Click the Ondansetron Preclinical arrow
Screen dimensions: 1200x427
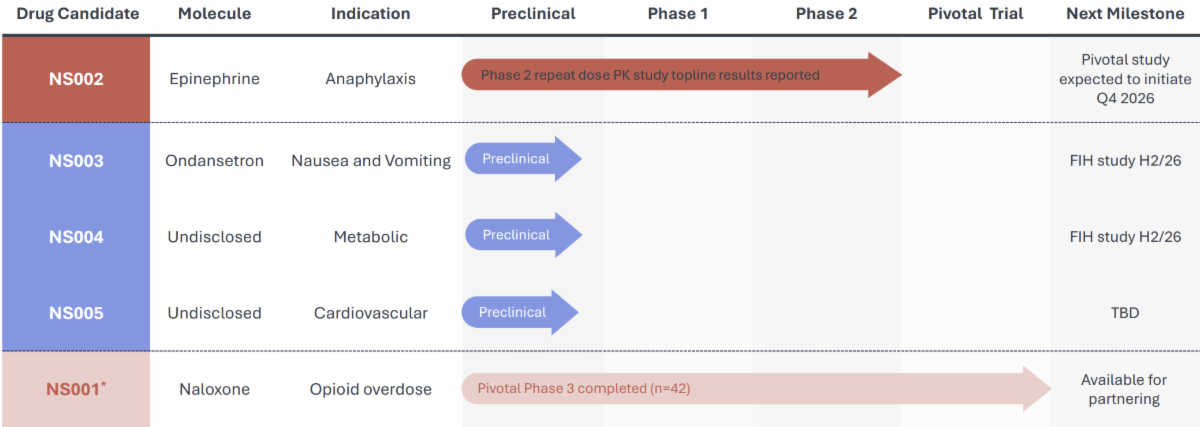522,159
